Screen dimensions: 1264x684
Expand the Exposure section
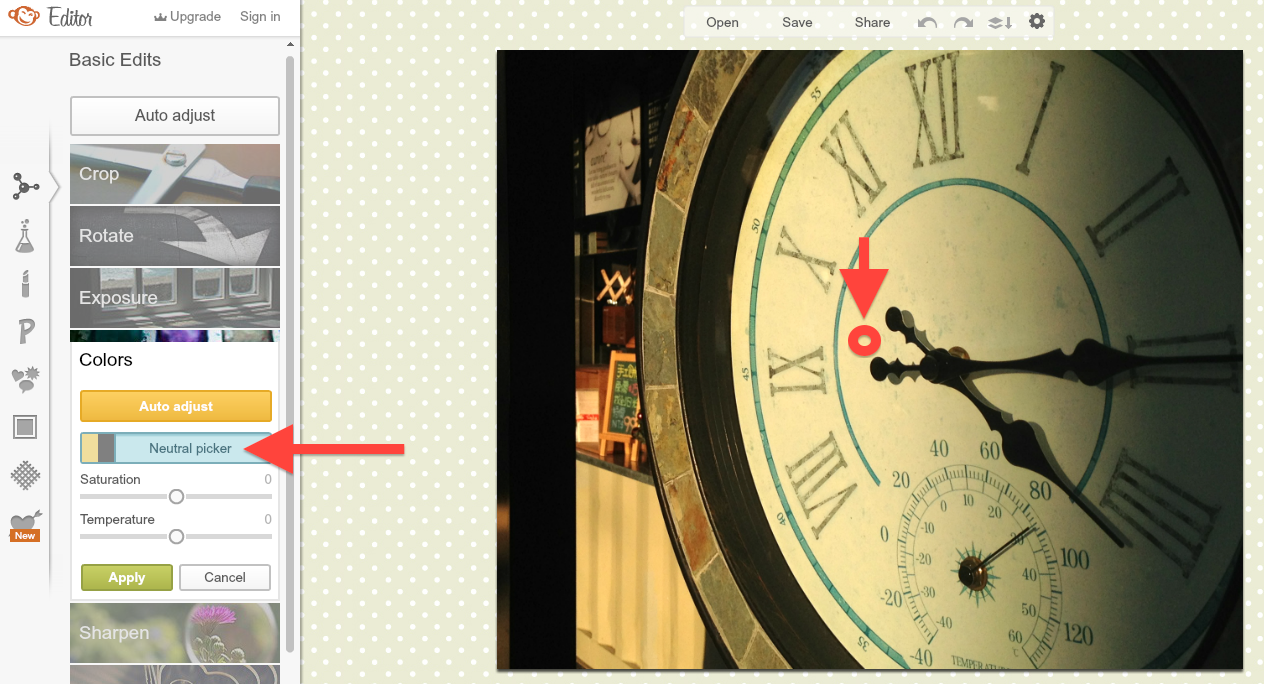(175, 298)
